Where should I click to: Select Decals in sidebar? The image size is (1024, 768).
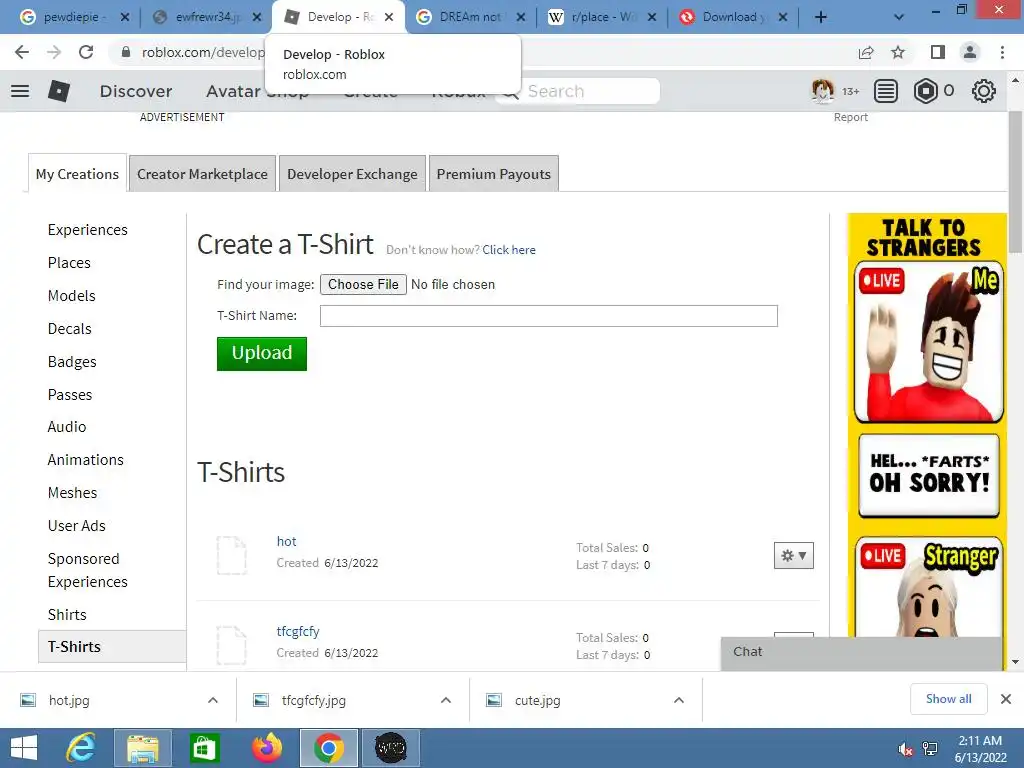click(70, 328)
